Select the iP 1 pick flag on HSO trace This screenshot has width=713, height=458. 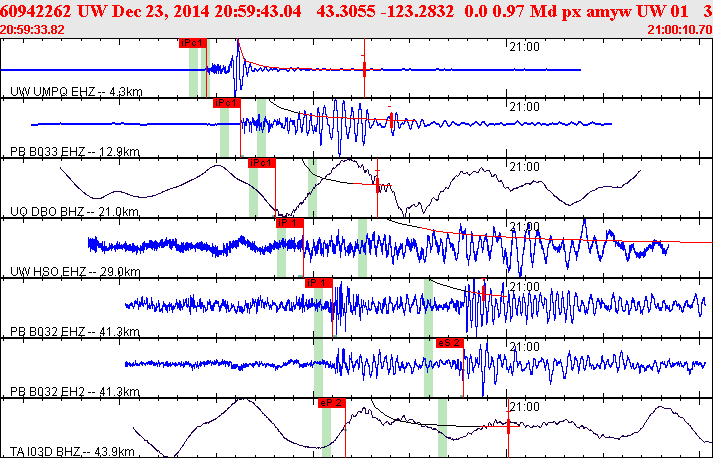click(290, 223)
